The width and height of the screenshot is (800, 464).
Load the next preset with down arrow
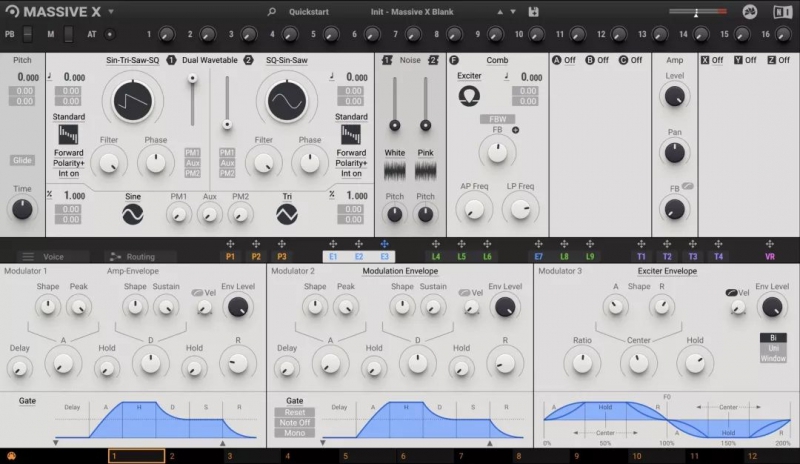[x=513, y=12]
